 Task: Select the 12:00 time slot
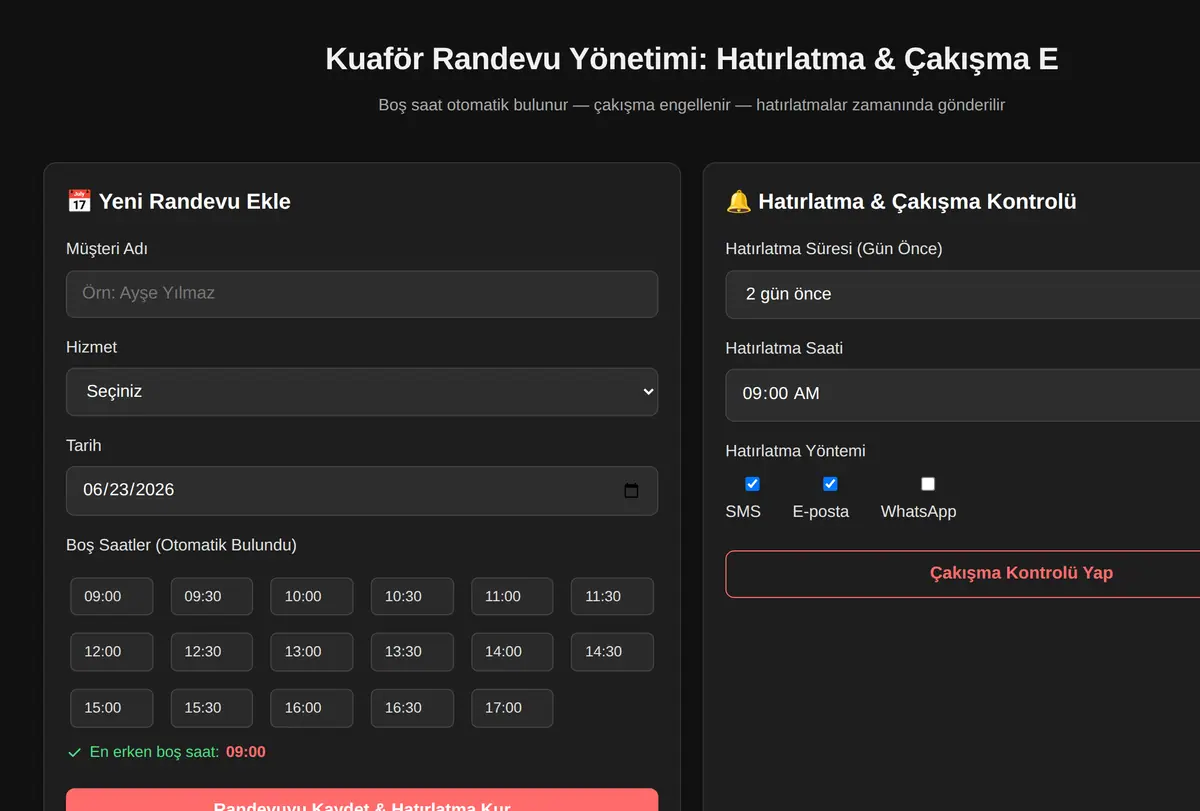112,652
